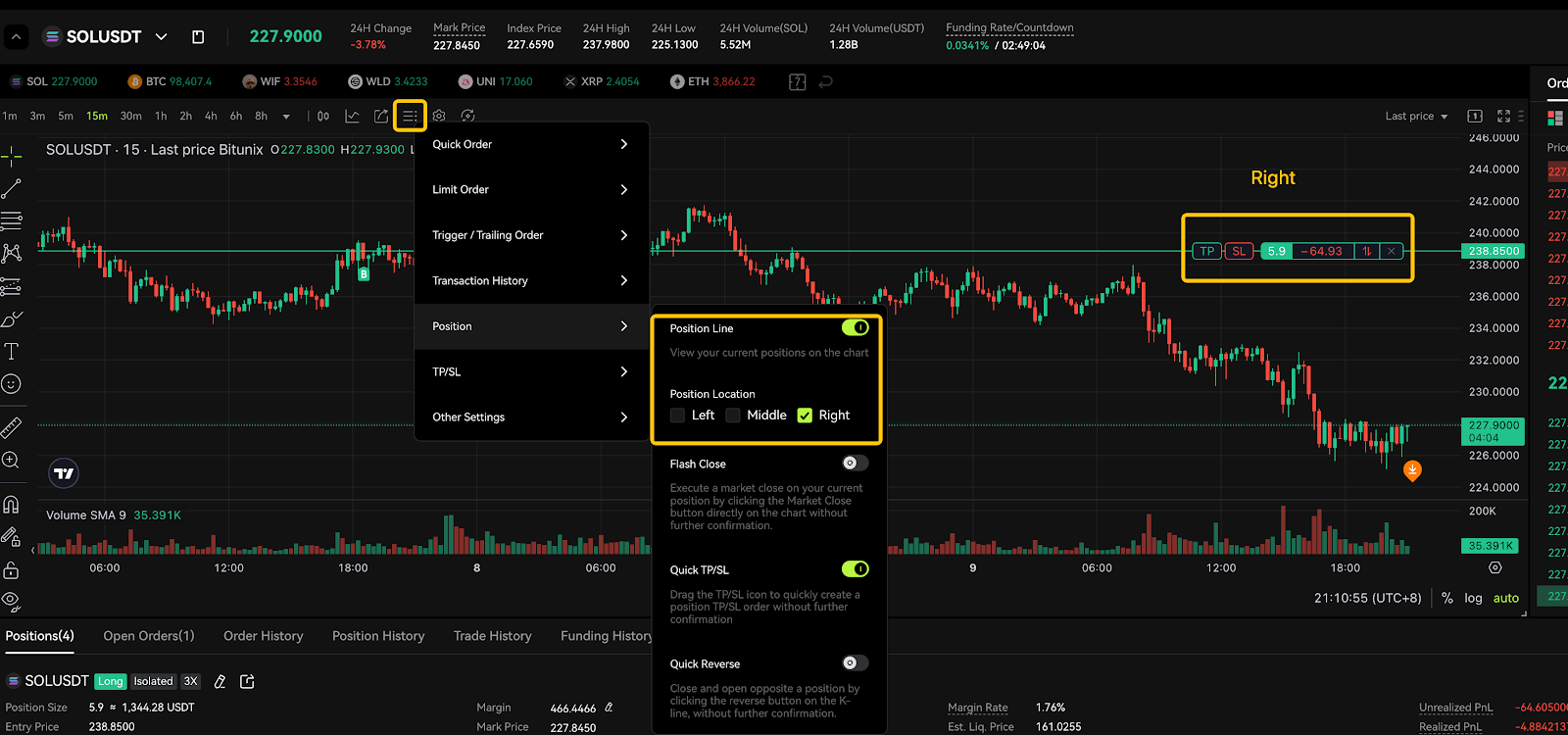Expand Other Settings submenu

tap(532, 416)
